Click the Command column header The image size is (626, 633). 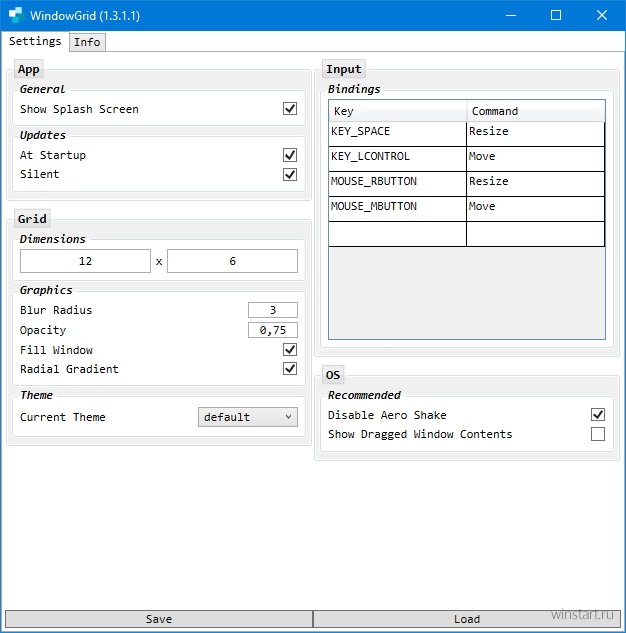(536, 111)
